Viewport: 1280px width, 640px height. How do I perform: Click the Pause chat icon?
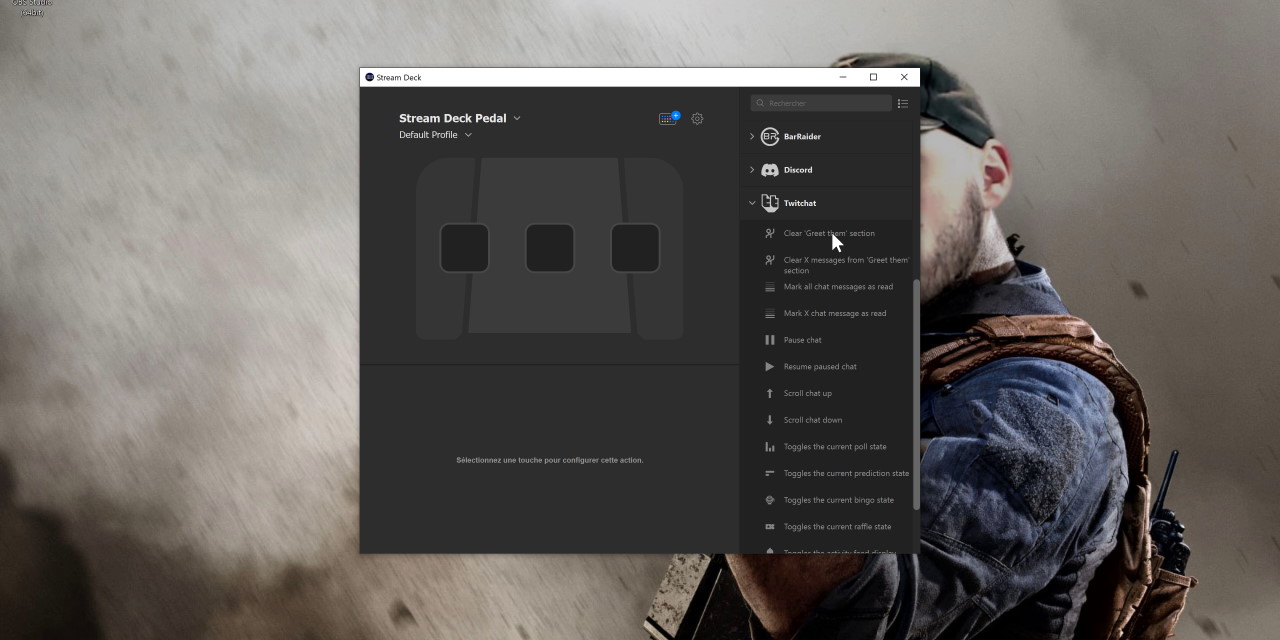[x=770, y=340]
